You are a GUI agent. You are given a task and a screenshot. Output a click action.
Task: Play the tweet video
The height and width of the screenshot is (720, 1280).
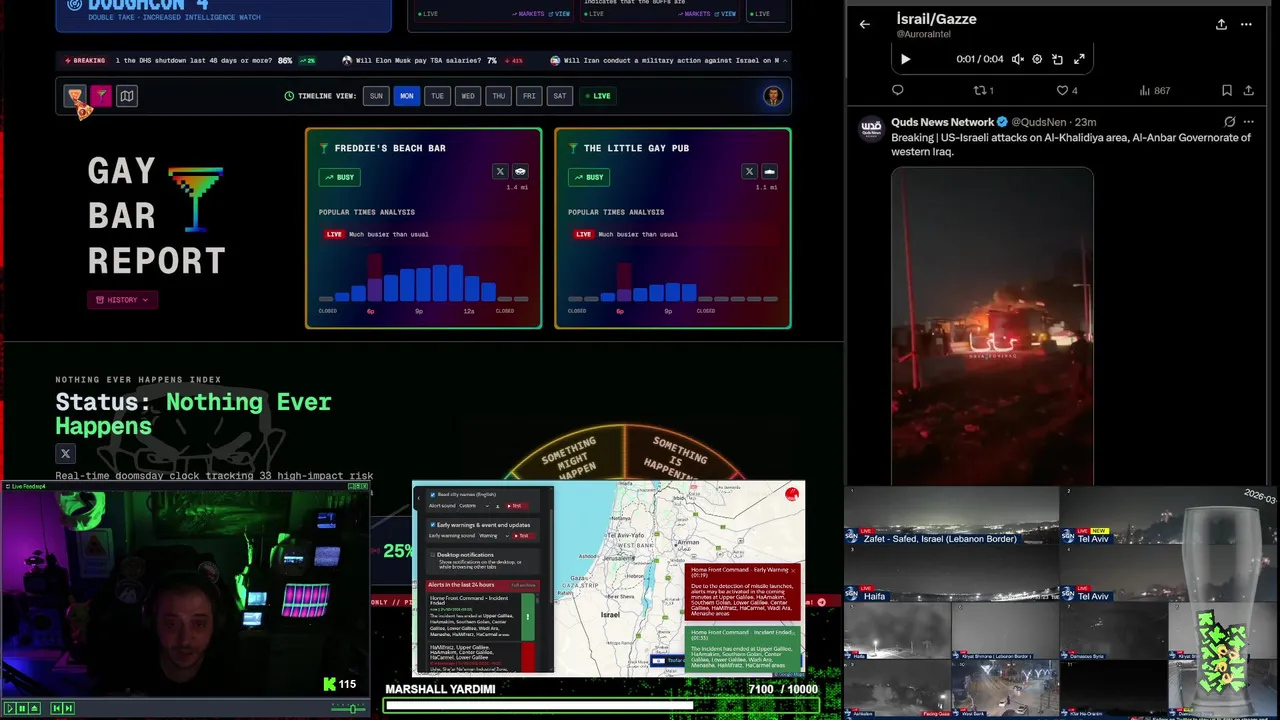[905, 59]
